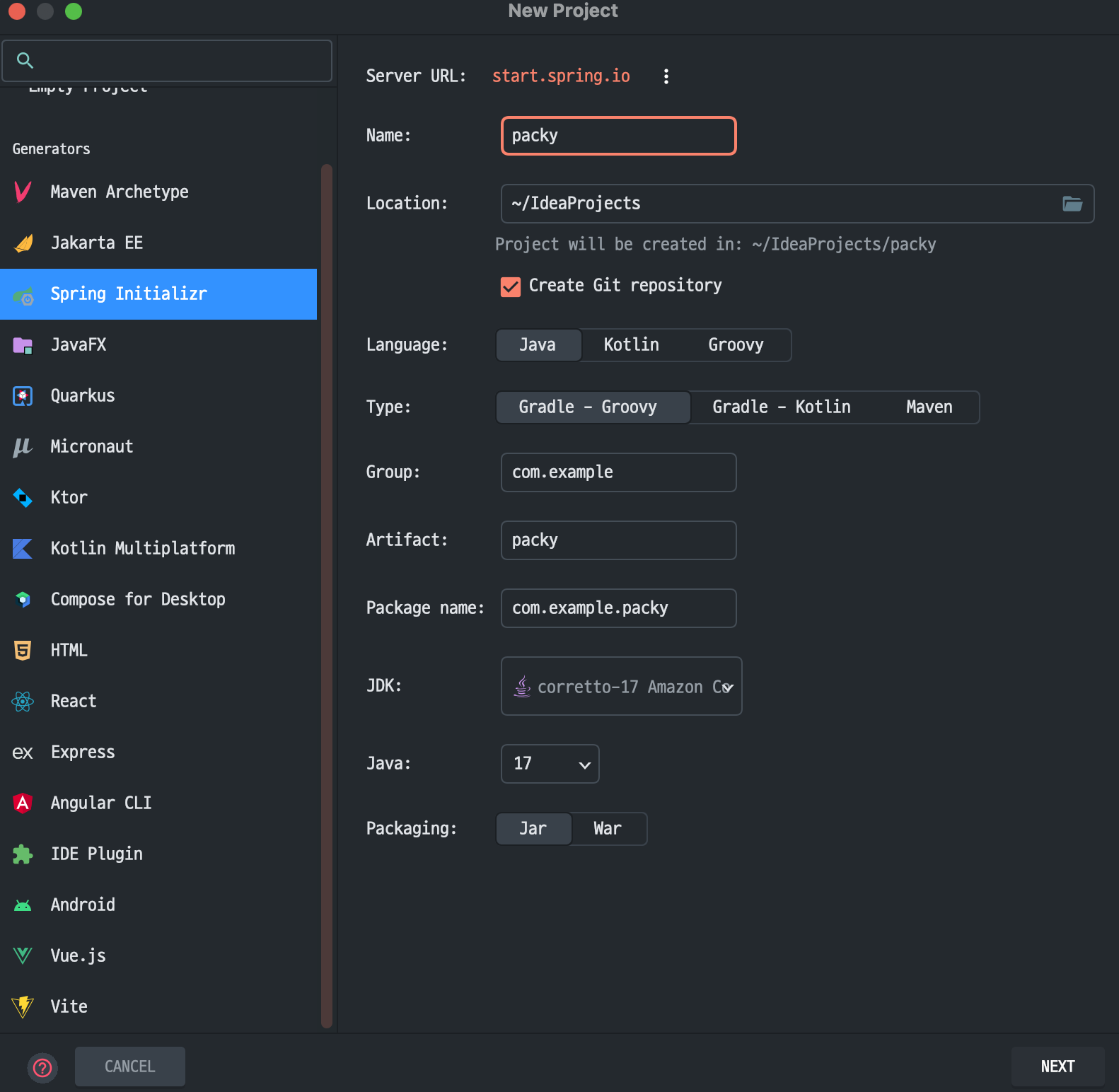This screenshot has width=1119, height=1092.
Task: Click the Angular CLI icon
Action: point(23,803)
